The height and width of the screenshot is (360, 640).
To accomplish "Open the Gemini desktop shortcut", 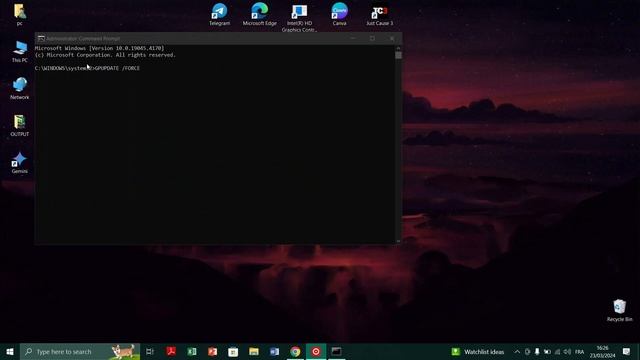I will [x=20, y=162].
